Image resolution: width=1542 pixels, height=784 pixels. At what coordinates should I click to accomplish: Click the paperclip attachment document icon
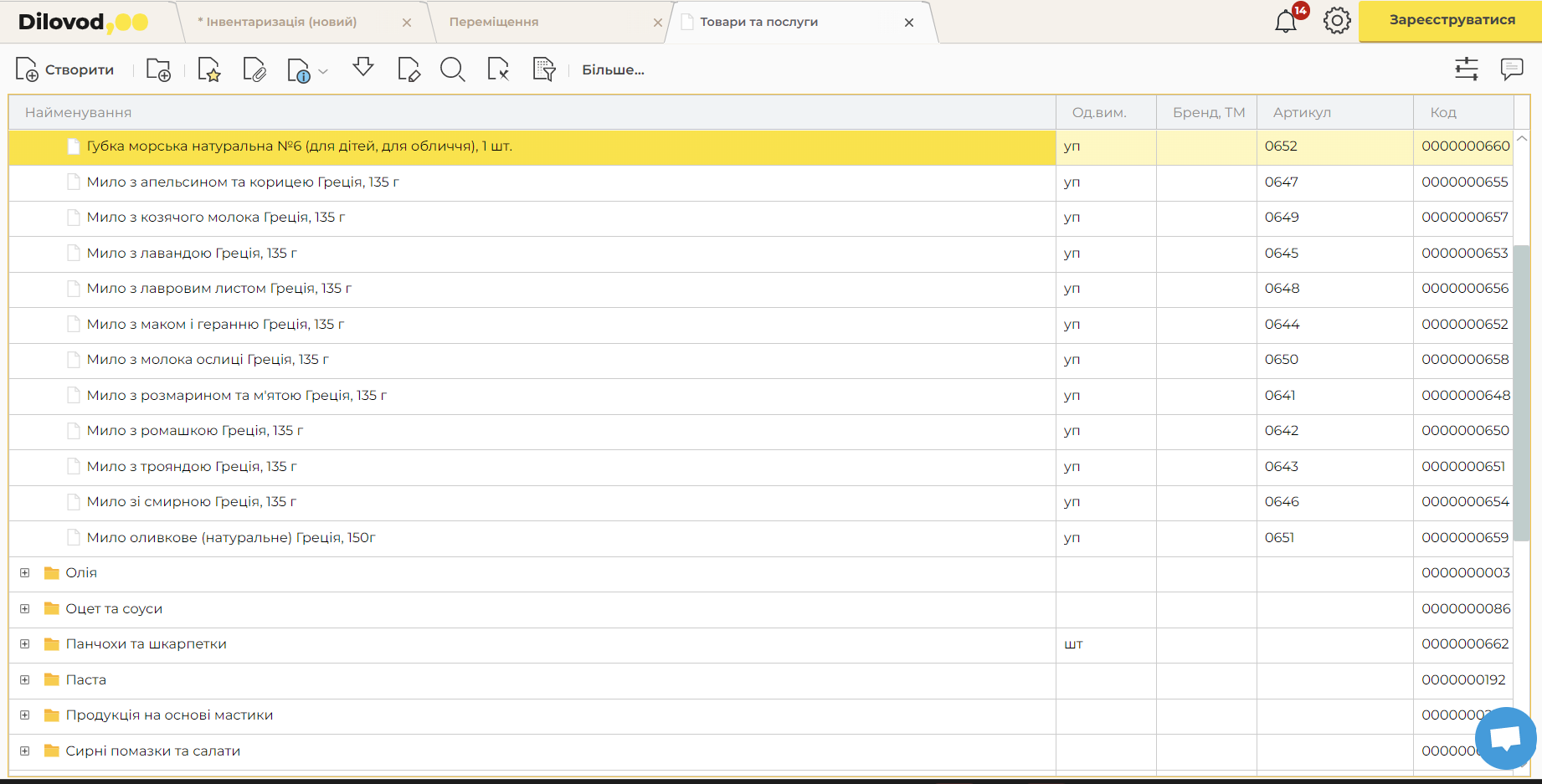pyautogui.click(x=254, y=70)
